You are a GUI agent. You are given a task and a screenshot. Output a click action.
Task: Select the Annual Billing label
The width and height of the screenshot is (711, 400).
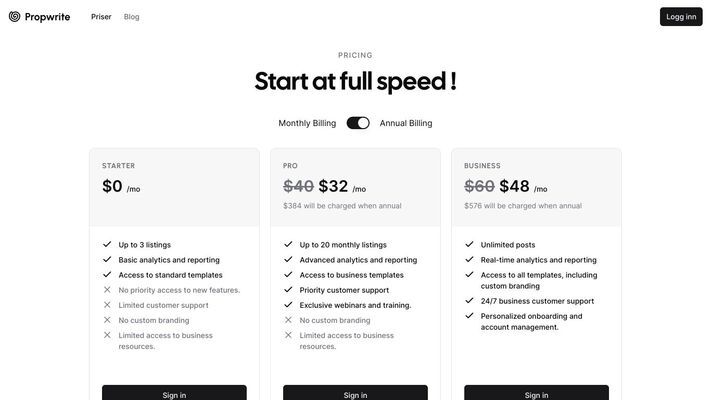406,123
